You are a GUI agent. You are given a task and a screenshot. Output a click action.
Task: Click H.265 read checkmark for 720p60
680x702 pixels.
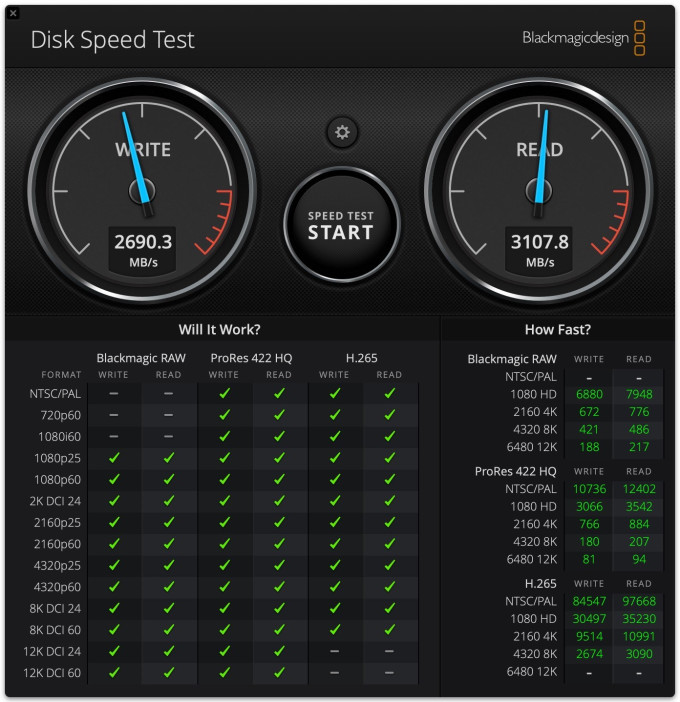pyautogui.click(x=389, y=415)
